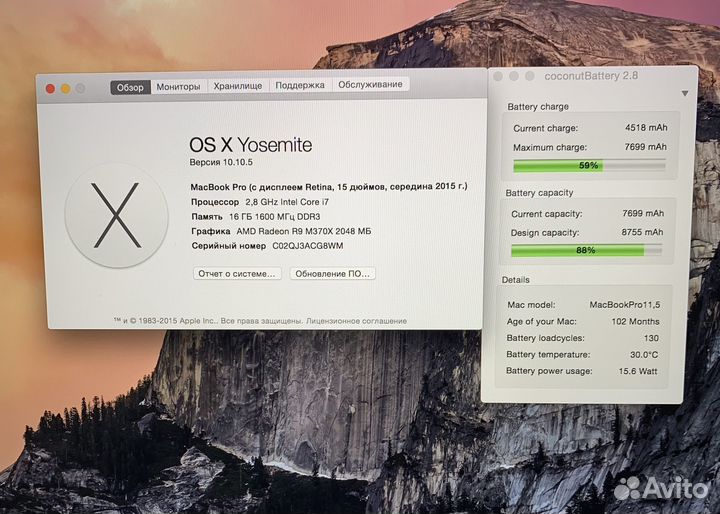The image size is (720, 514).
Task: Minimize the About This Mac window
Action: (x=66, y=89)
